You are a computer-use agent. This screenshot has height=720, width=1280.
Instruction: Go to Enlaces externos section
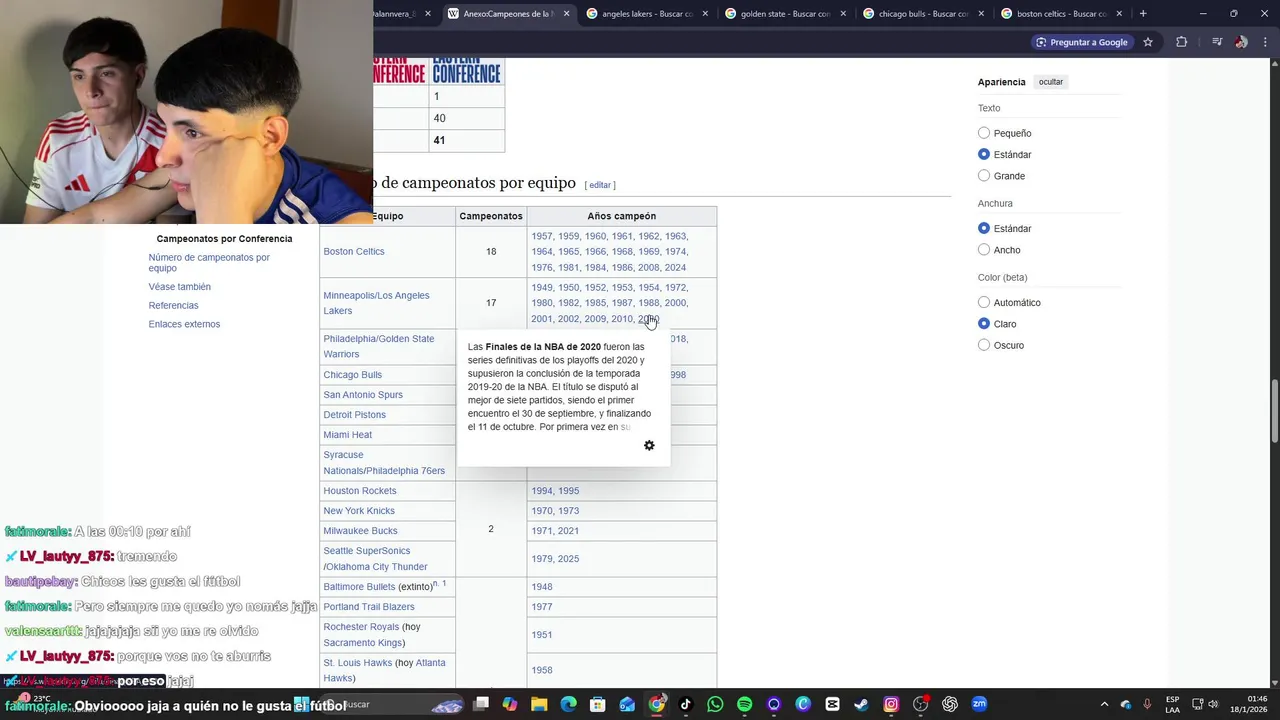(184, 324)
